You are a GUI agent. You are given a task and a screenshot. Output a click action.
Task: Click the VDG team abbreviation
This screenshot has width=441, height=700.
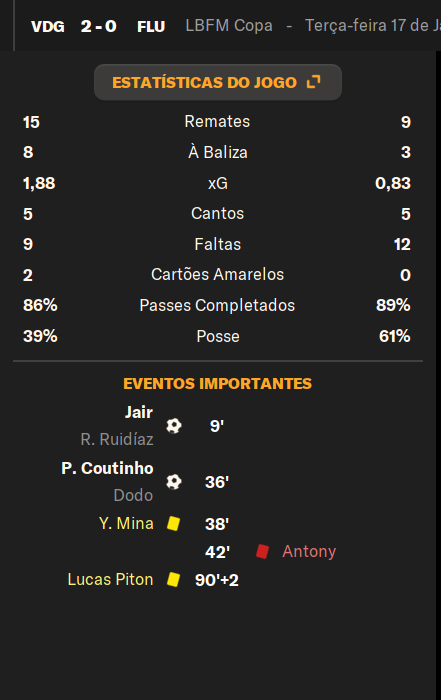48,27
